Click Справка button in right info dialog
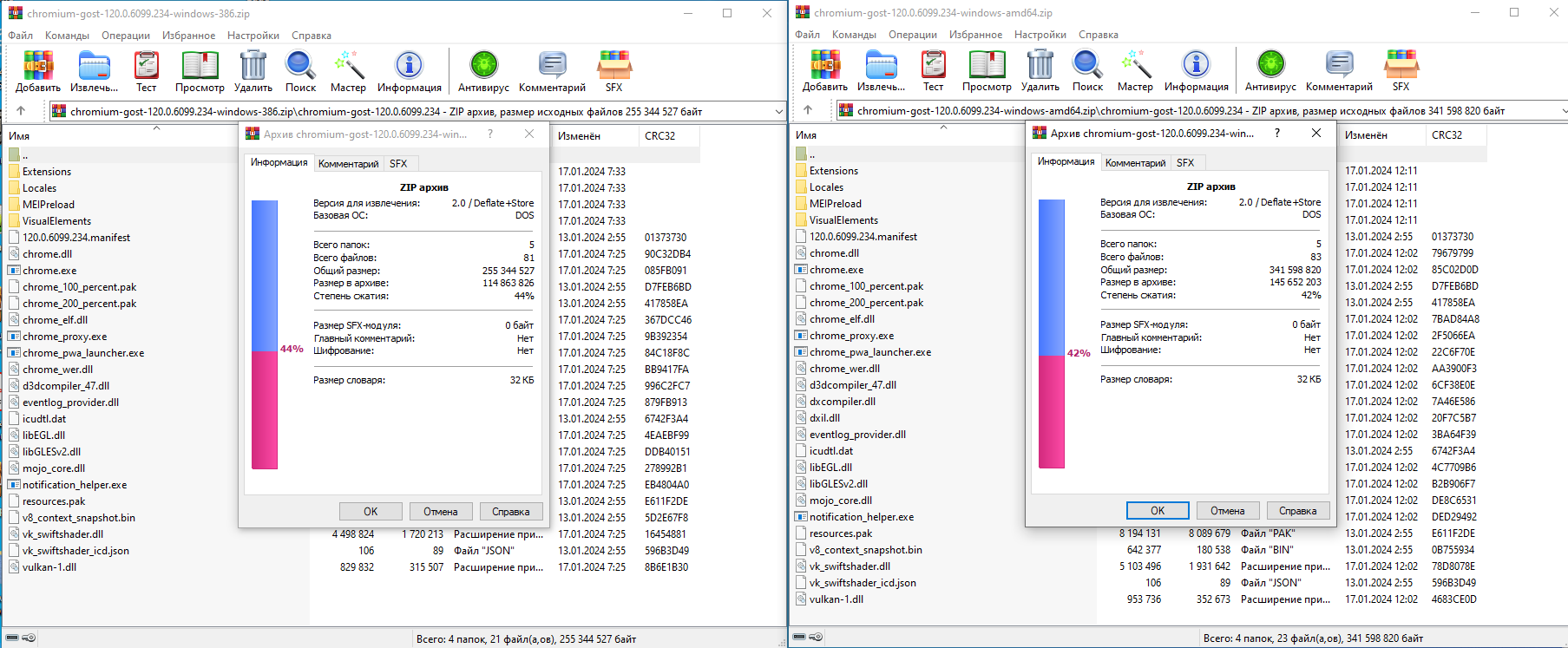This screenshot has height=648, width=1568. [x=1298, y=511]
